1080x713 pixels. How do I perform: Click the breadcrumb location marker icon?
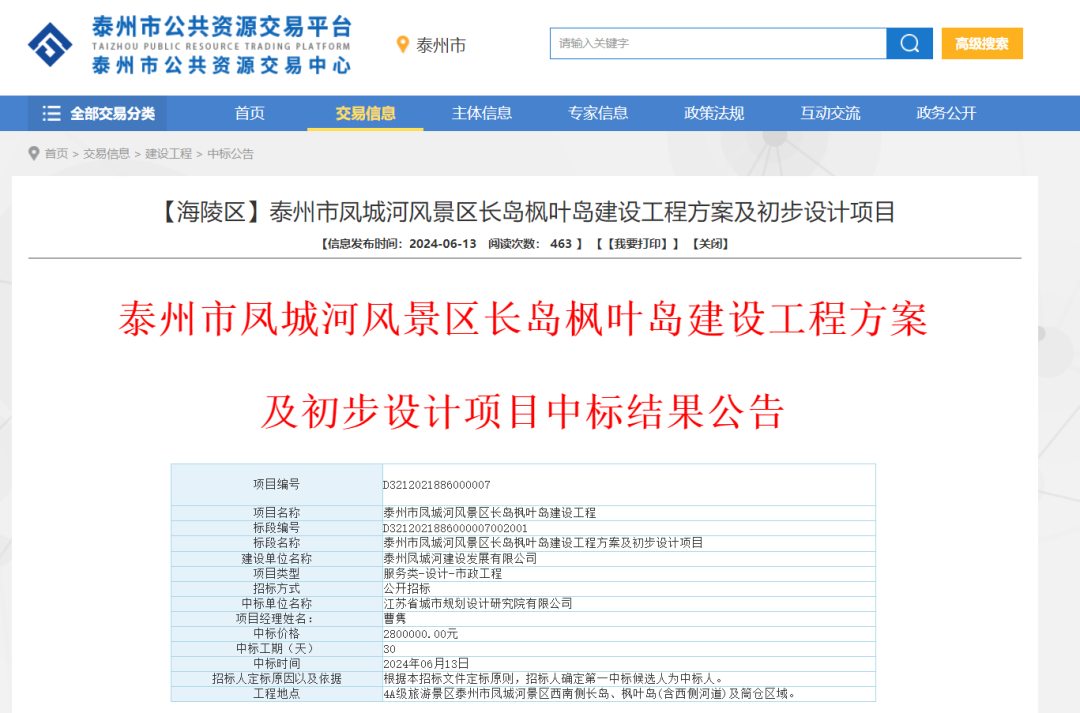[x=34, y=154]
